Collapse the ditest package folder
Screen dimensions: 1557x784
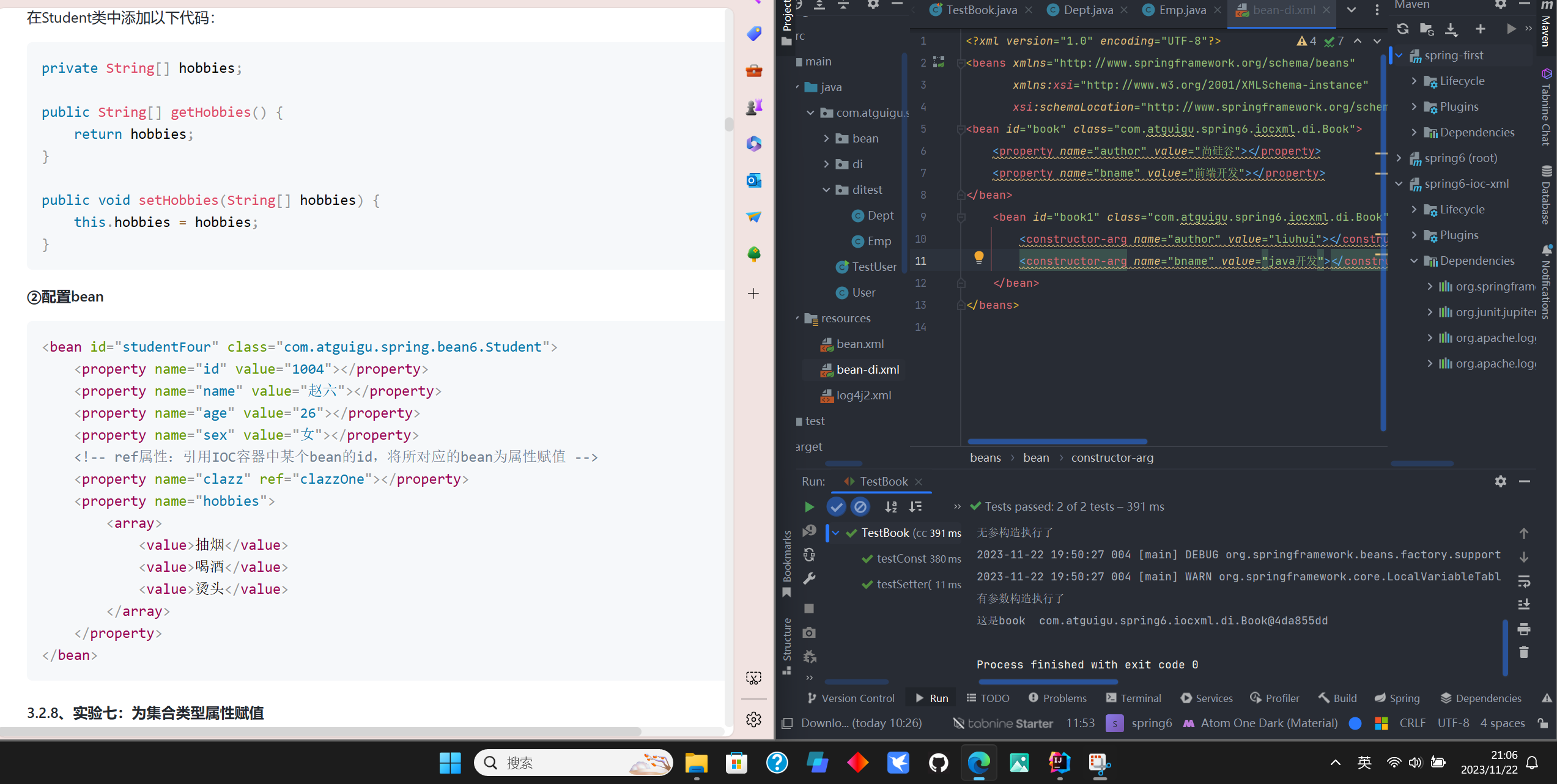tap(826, 190)
